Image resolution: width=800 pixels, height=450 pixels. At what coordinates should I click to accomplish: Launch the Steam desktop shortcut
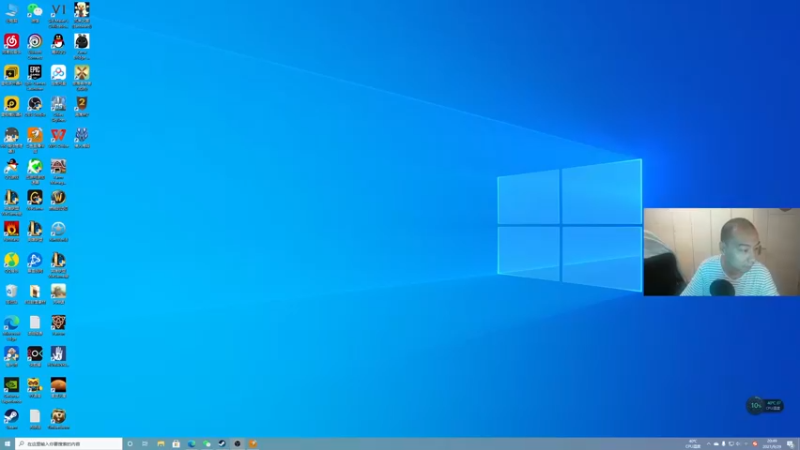click(x=11, y=419)
